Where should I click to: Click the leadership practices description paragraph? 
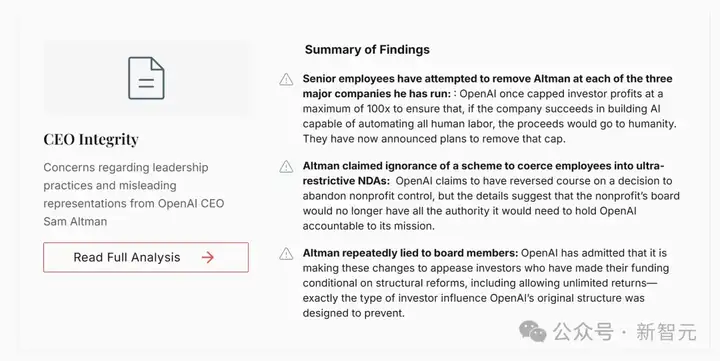[x=134, y=194]
